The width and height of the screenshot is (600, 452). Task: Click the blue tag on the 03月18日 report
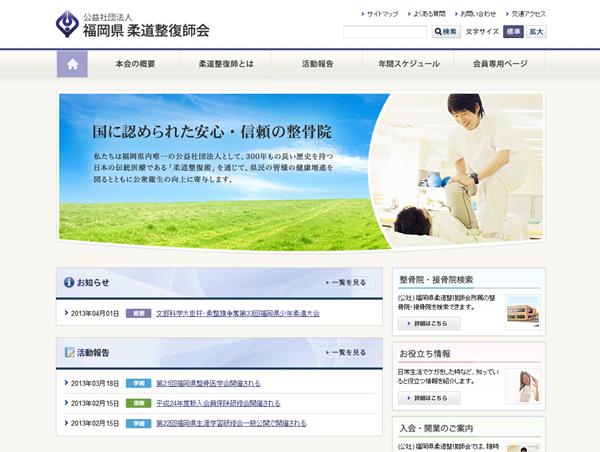coord(139,383)
